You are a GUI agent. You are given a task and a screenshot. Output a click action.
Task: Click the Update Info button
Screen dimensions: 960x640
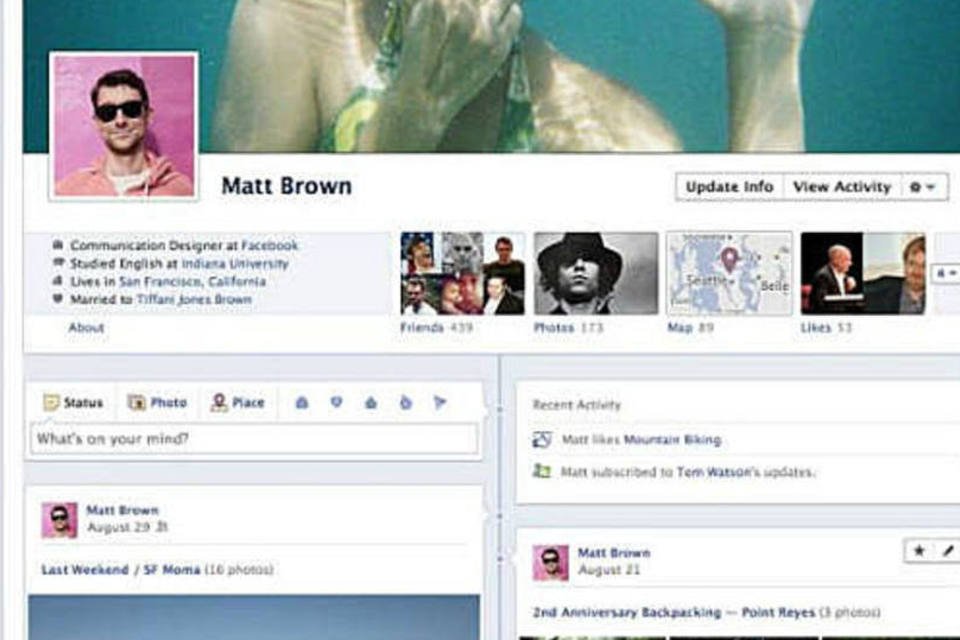(x=729, y=187)
